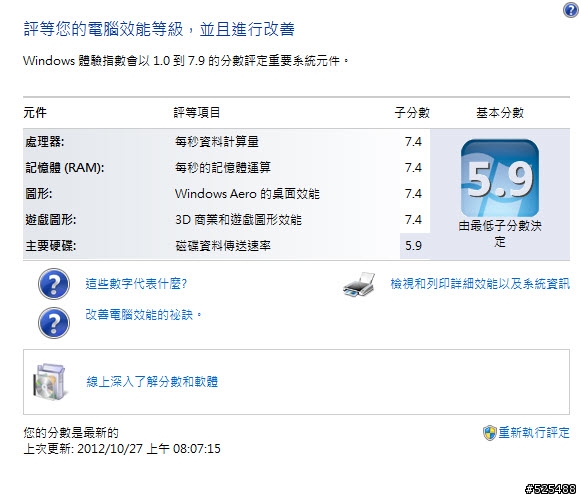Click the 元件 column header
The image size is (581, 497).
tap(35, 112)
